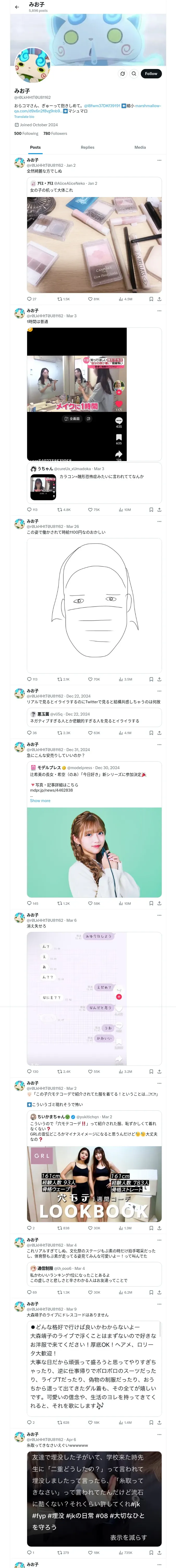The height and width of the screenshot is (1568, 176).
Task: Open the 500 Following list
Action: pyautogui.click(x=26, y=133)
